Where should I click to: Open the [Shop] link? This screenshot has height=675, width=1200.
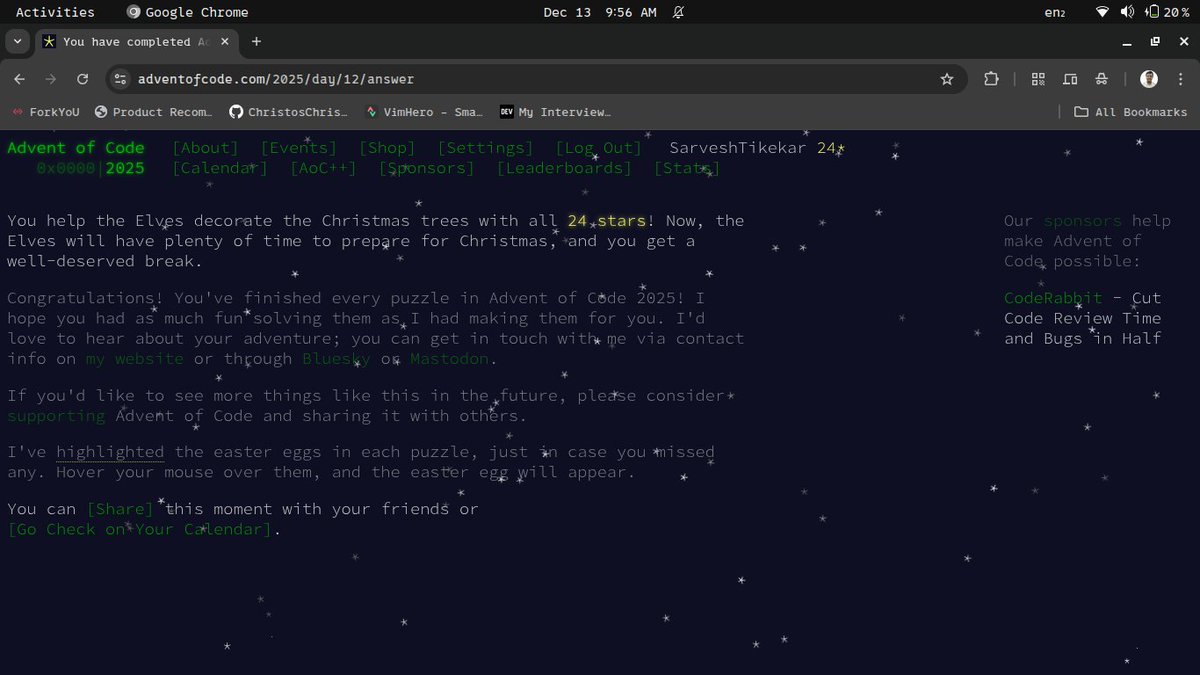387,148
